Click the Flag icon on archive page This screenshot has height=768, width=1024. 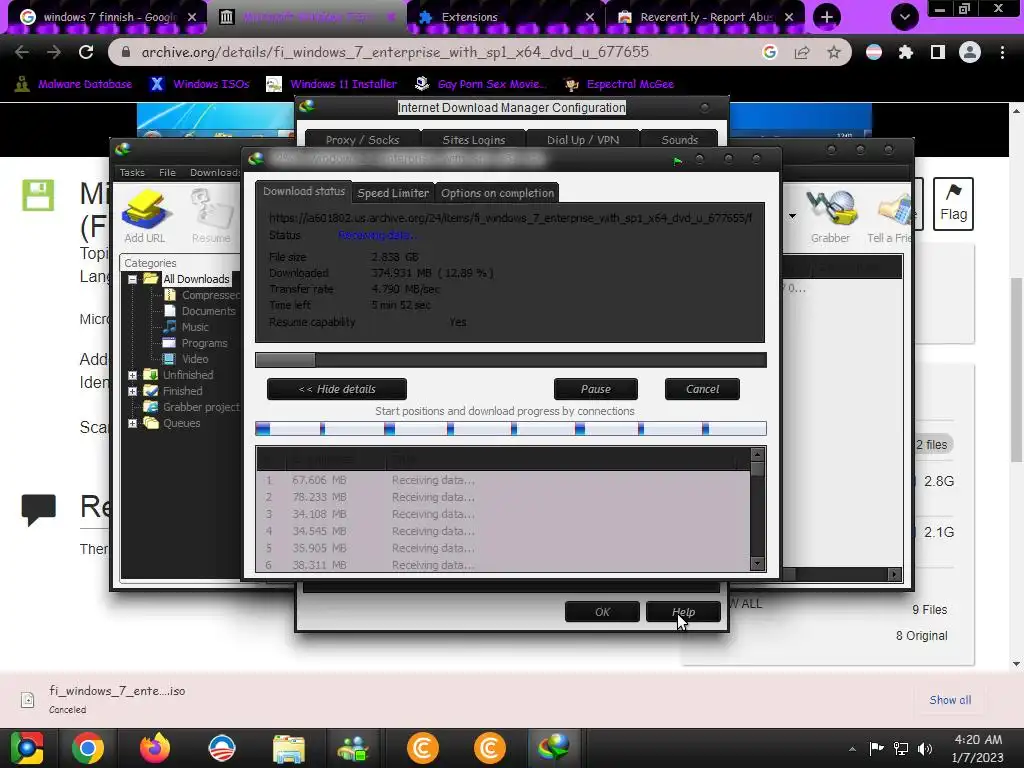click(x=953, y=204)
